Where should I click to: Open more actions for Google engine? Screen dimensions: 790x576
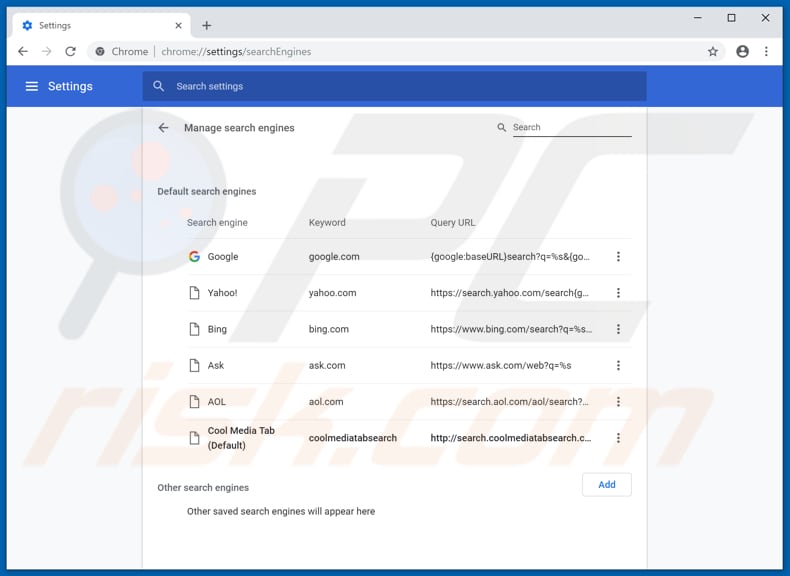click(618, 257)
